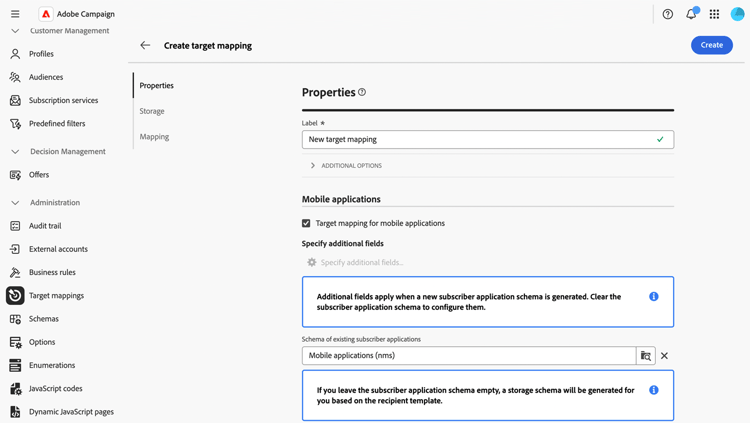Open External accounts link
Screen dimensions: 750x423
(58, 249)
